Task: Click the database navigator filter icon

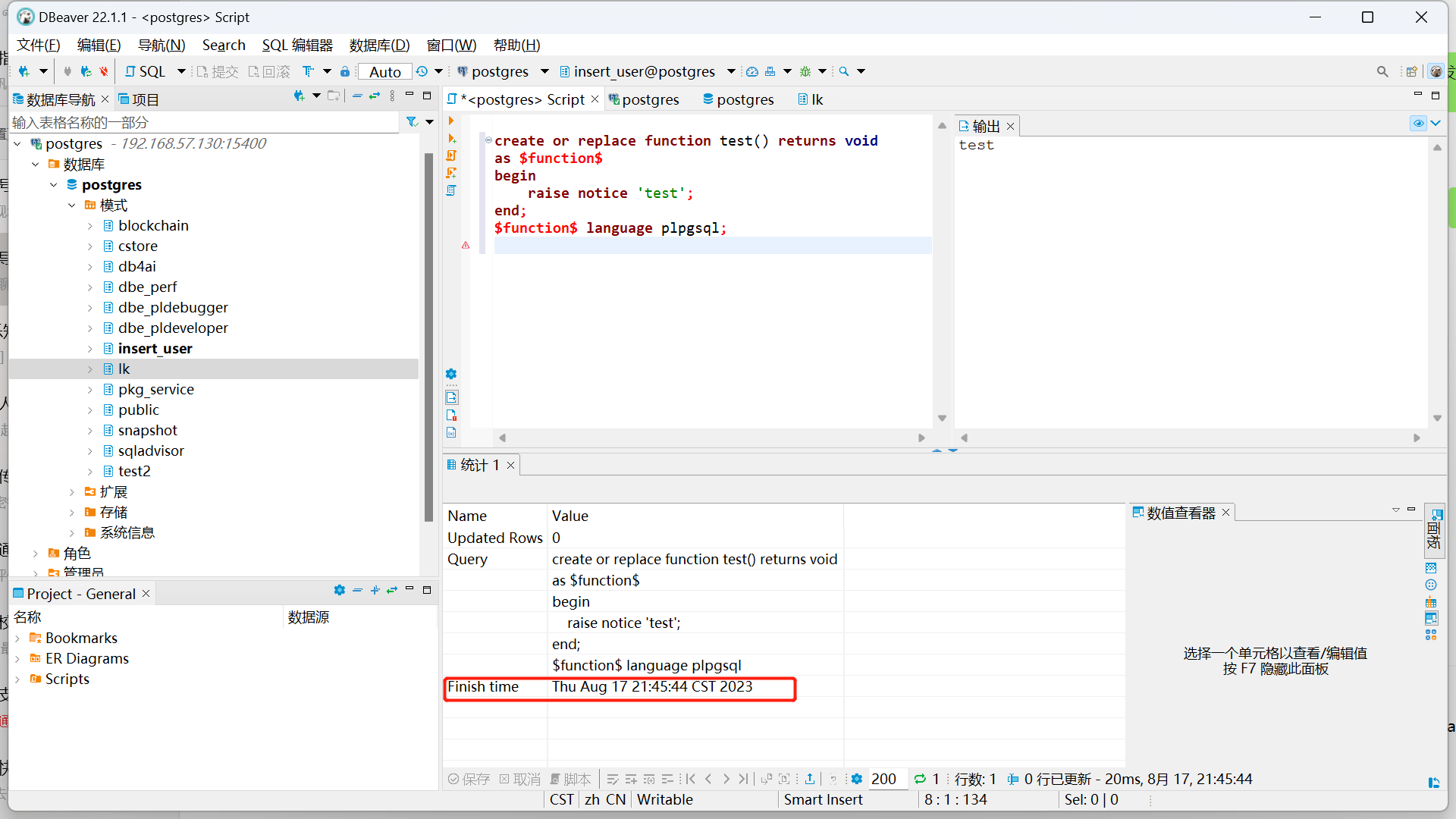Action: tap(412, 122)
